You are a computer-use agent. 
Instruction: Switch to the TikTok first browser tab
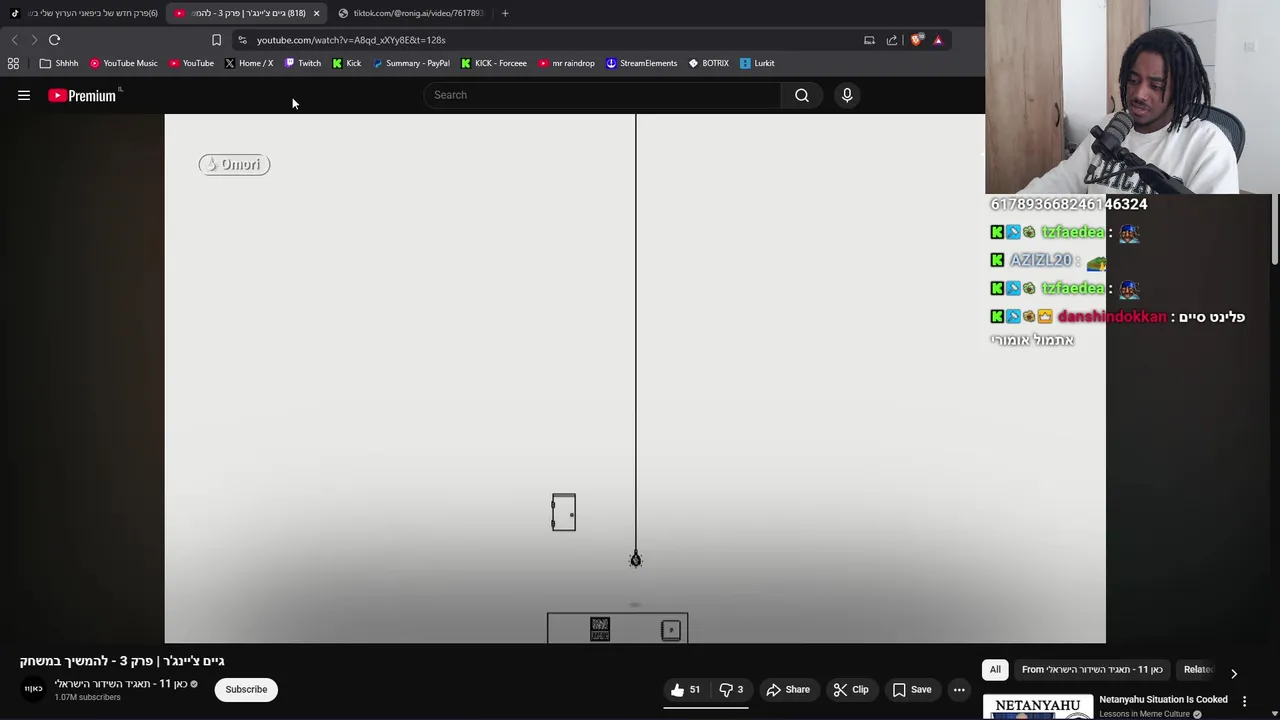(84, 13)
